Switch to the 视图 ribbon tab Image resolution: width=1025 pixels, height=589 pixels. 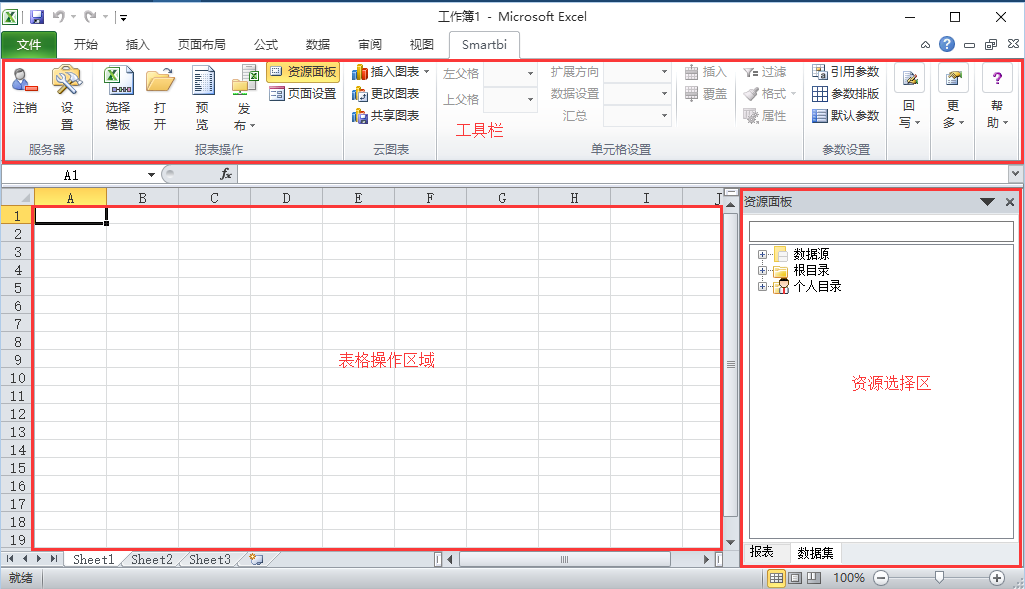(422, 44)
